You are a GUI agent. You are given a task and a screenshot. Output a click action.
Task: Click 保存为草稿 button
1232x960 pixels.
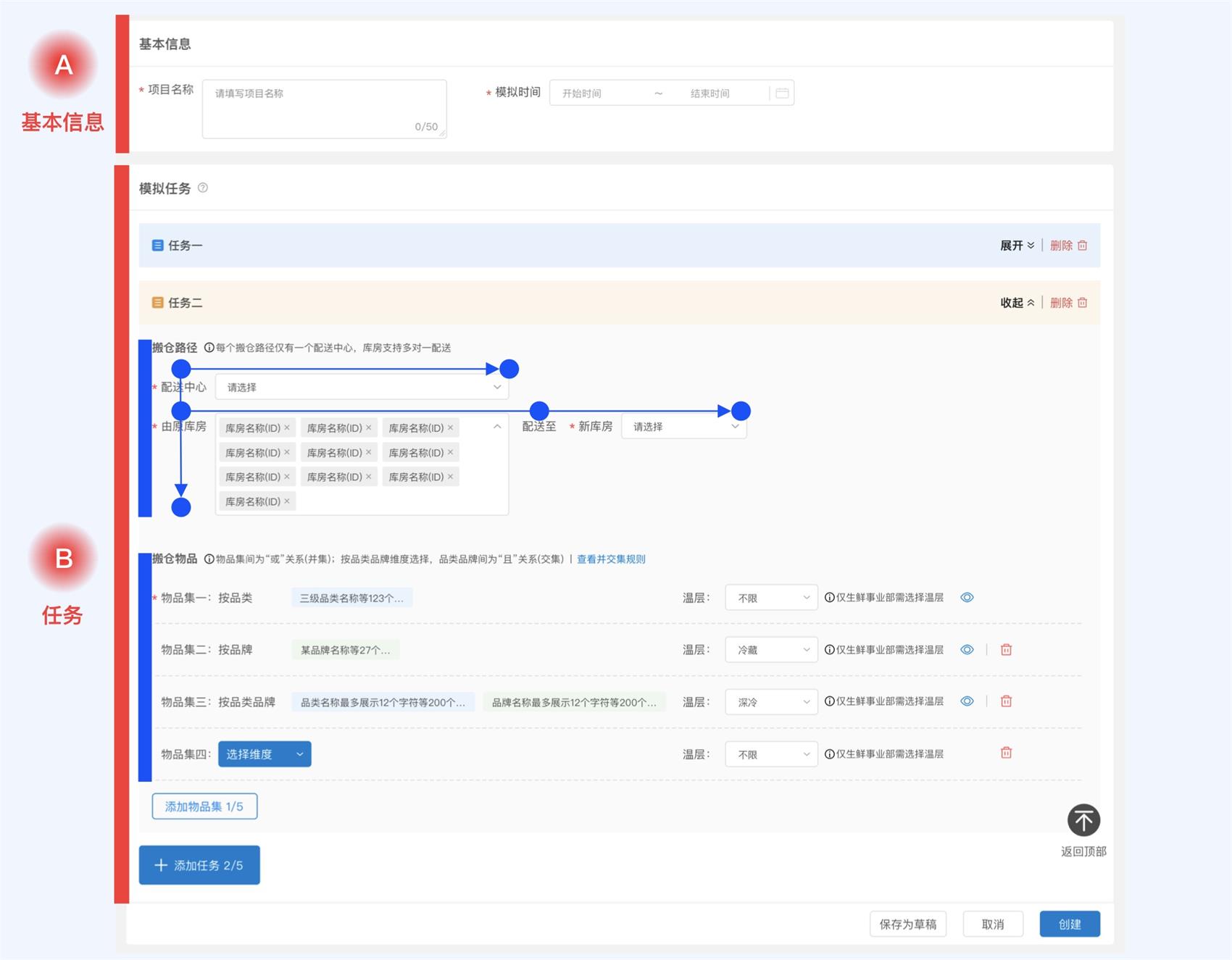click(x=908, y=924)
